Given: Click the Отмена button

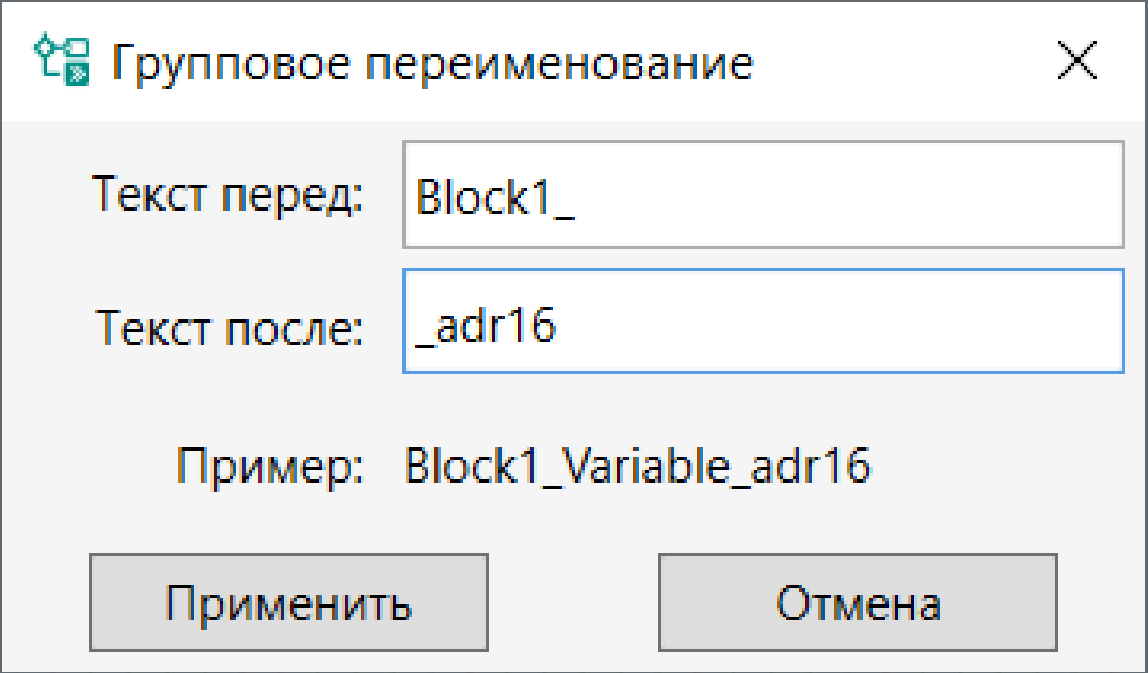Looking at the screenshot, I should 857,602.
